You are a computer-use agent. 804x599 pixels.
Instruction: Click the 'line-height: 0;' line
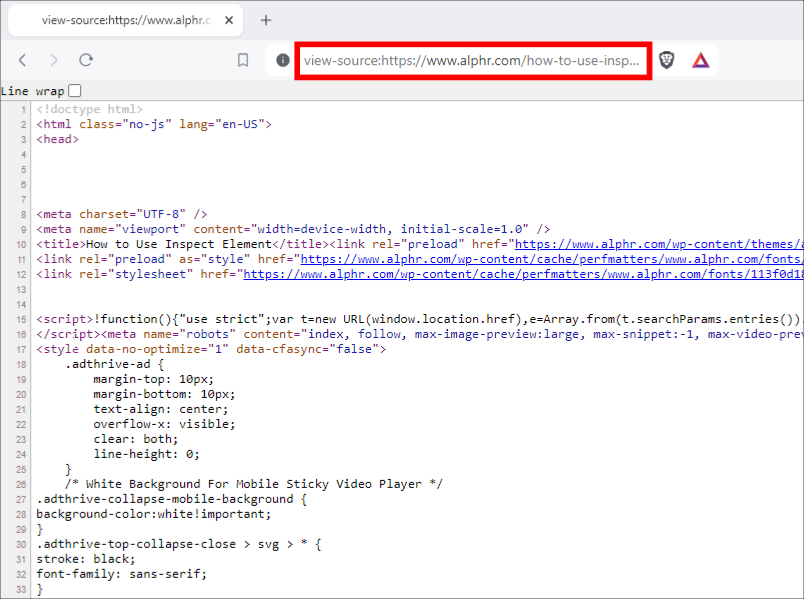[147, 454]
